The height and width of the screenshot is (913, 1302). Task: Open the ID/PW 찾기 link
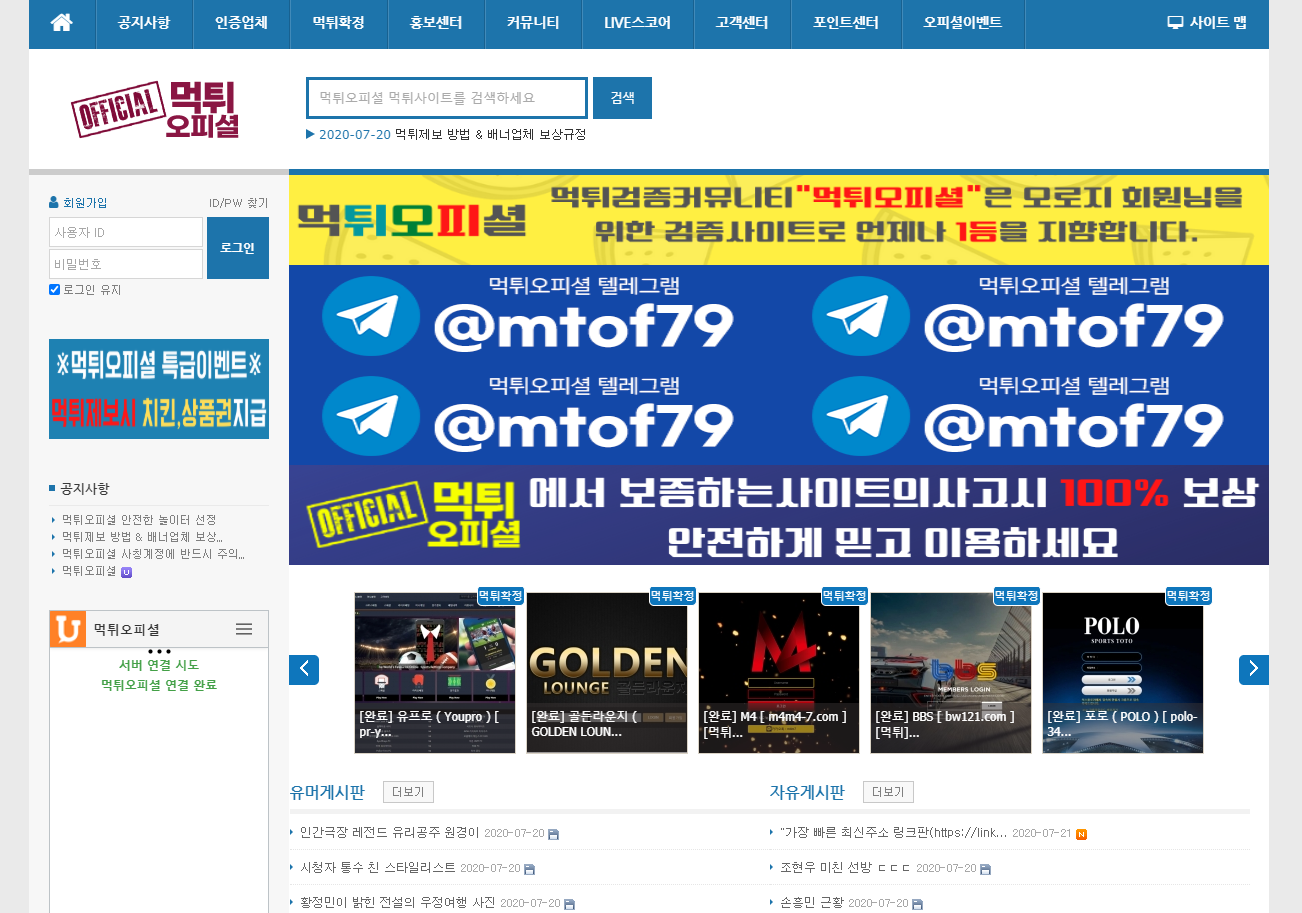tap(238, 203)
